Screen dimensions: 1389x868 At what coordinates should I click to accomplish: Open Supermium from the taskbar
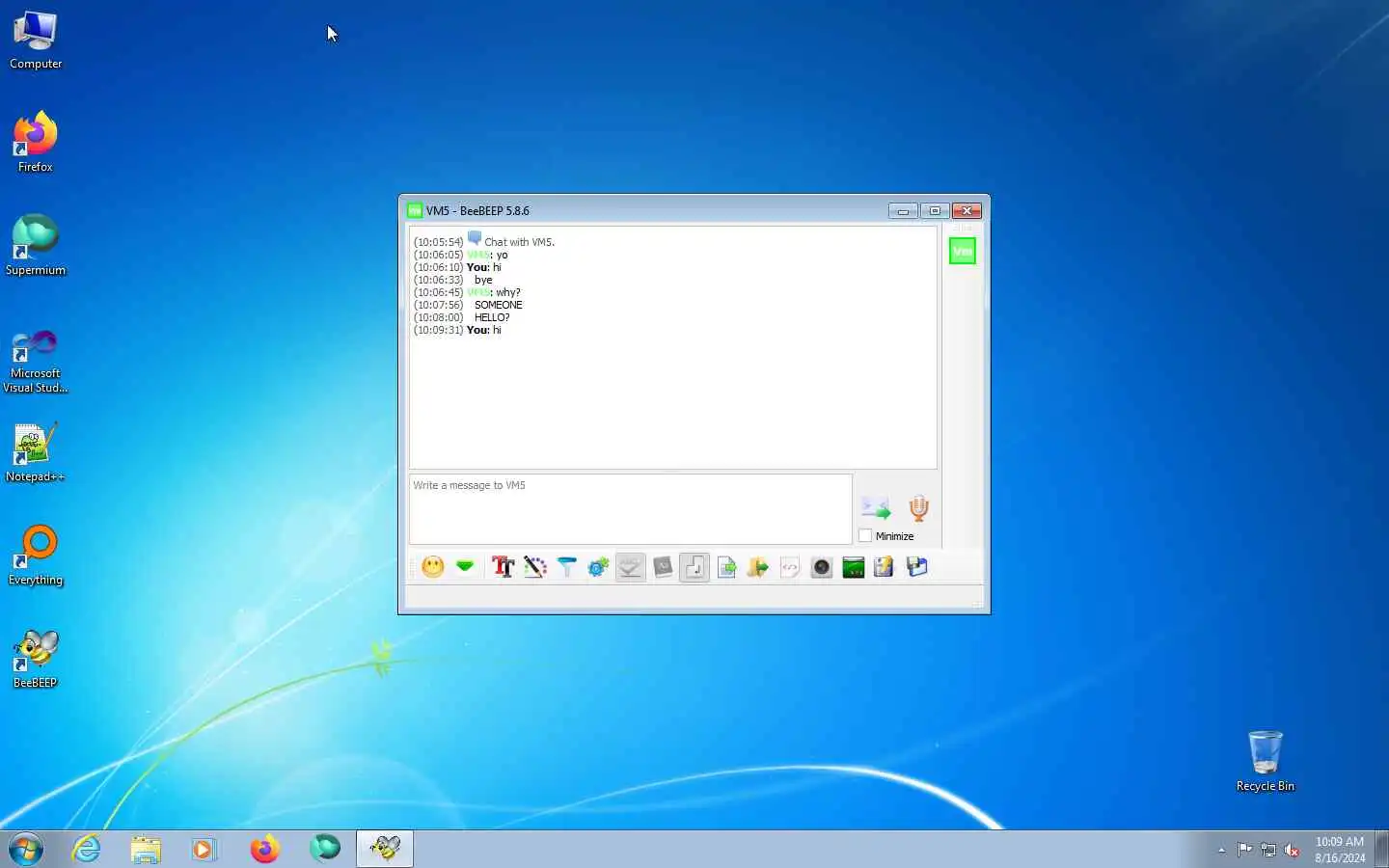click(x=325, y=849)
